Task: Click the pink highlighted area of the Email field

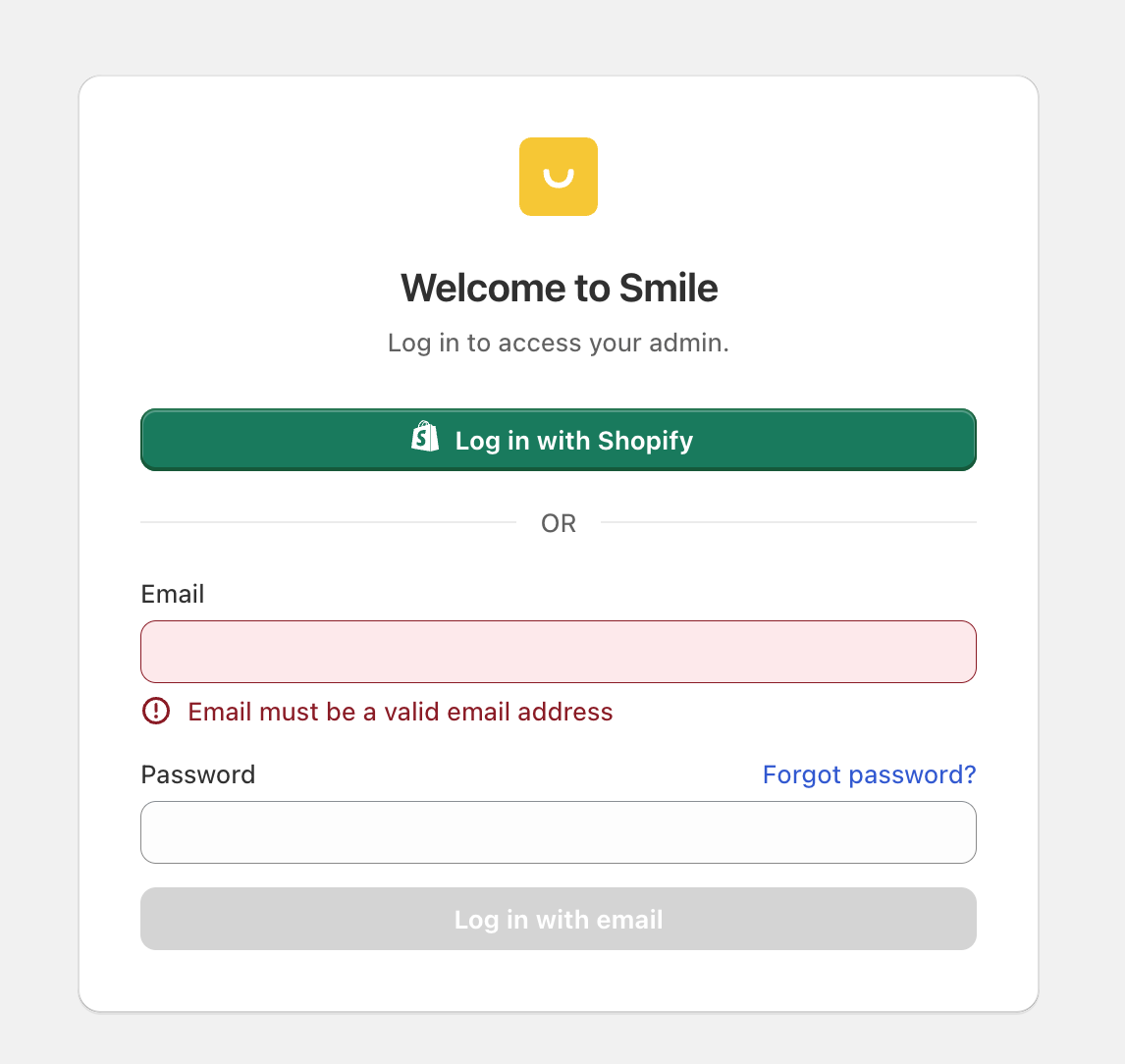Action: pyautogui.click(x=559, y=652)
